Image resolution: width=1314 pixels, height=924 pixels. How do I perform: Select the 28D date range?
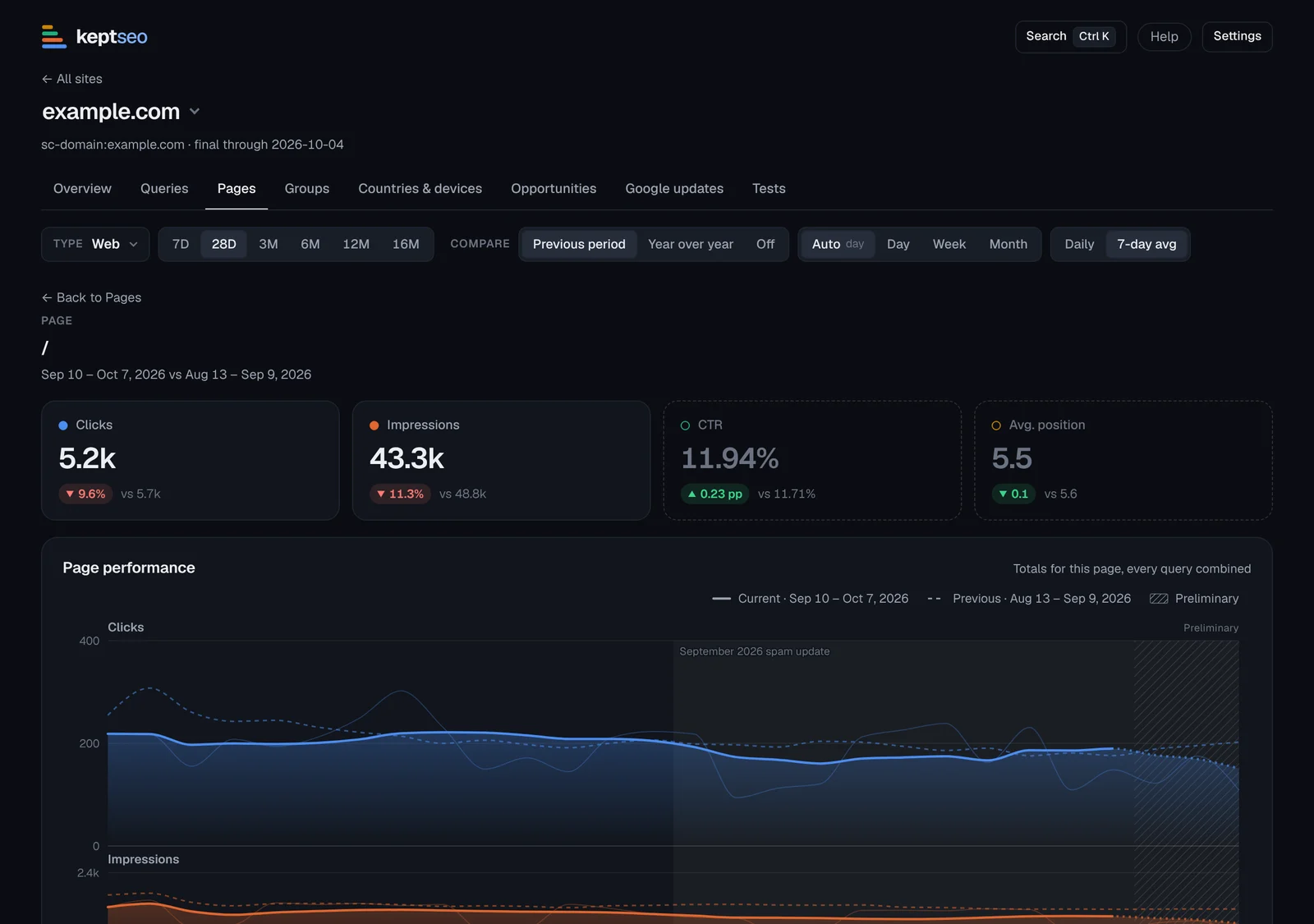pyautogui.click(x=223, y=245)
